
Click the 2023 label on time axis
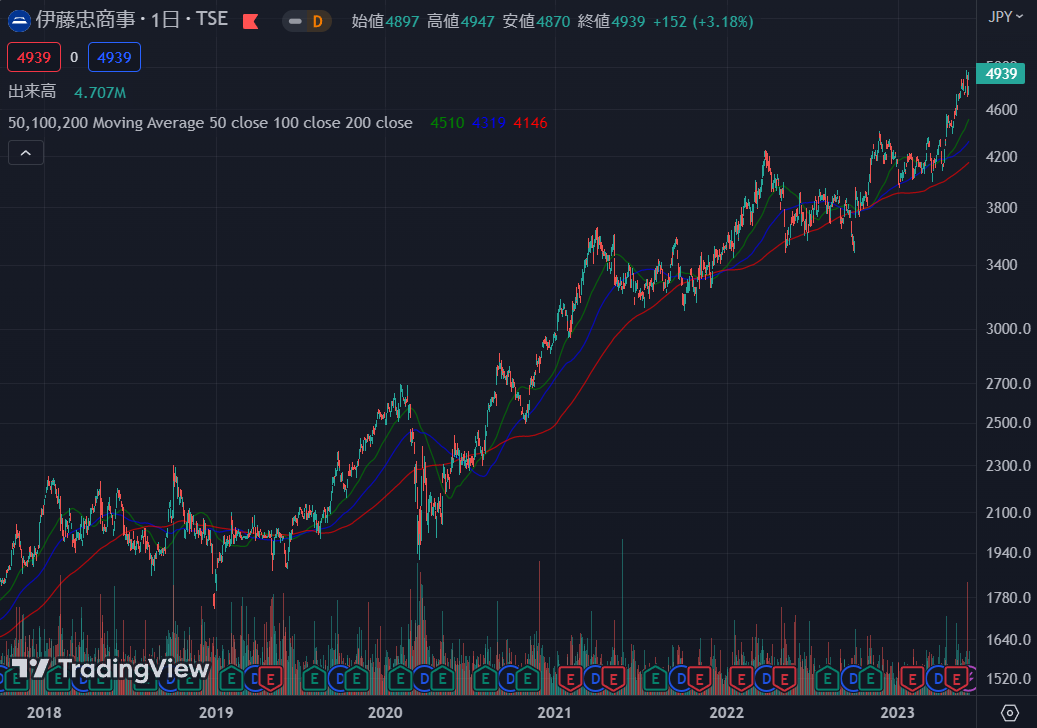pos(897,713)
